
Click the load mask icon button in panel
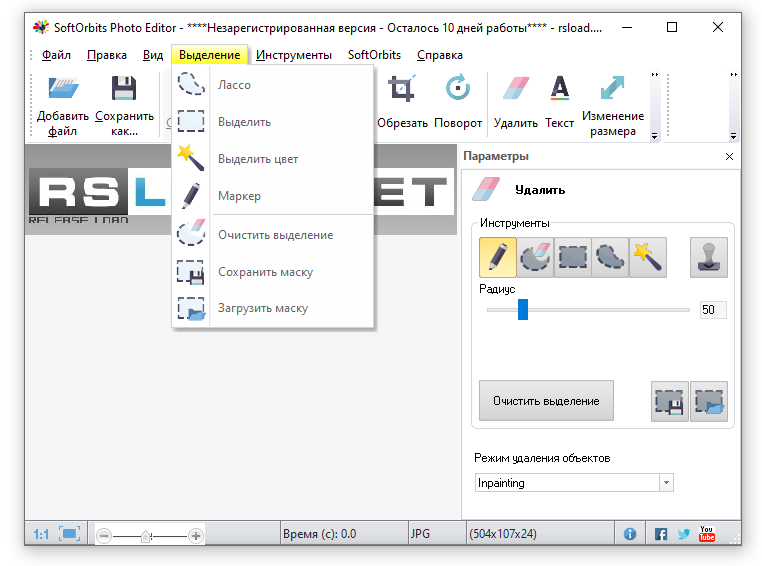709,401
